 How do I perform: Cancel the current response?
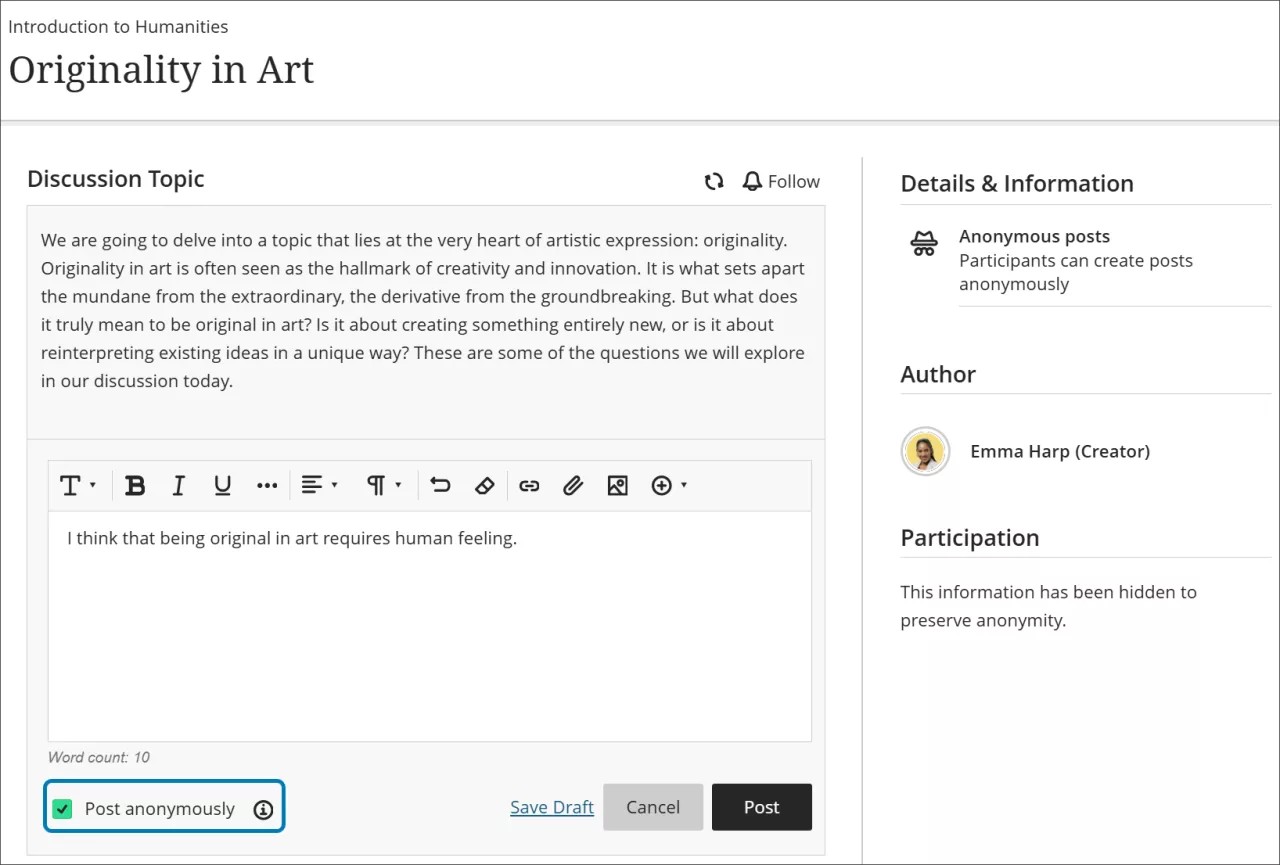pyautogui.click(x=653, y=807)
